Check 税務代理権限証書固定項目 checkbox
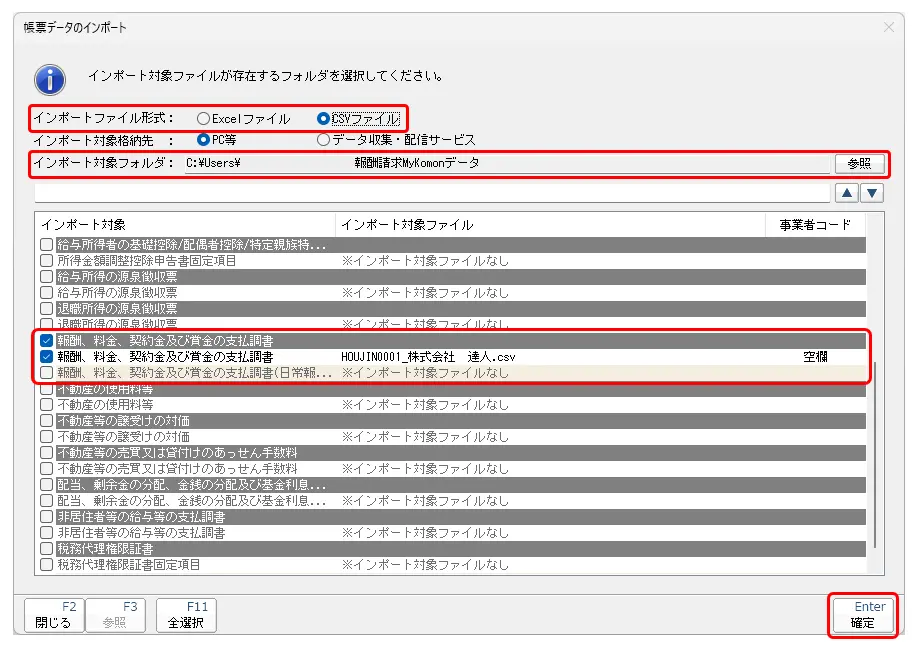 pyautogui.click(x=46, y=565)
